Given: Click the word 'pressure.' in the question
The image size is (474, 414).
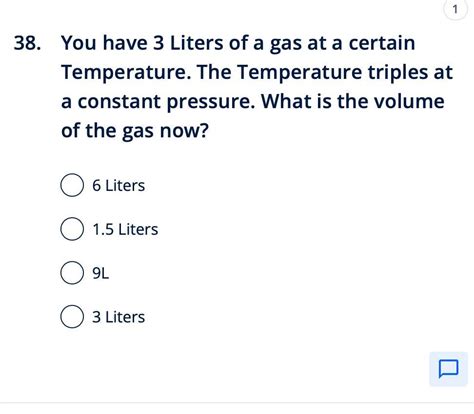Looking at the screenshot, I should pyautogui.click(x=211, y=102).
